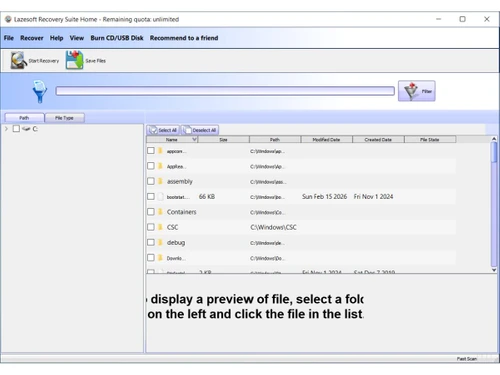Sort by the Created Date column header
This screenshot has width=500, height=375.
click(378, 139)
